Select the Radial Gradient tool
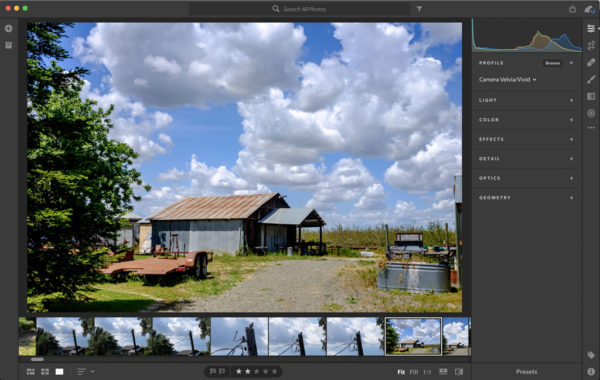 pos(591,113)
